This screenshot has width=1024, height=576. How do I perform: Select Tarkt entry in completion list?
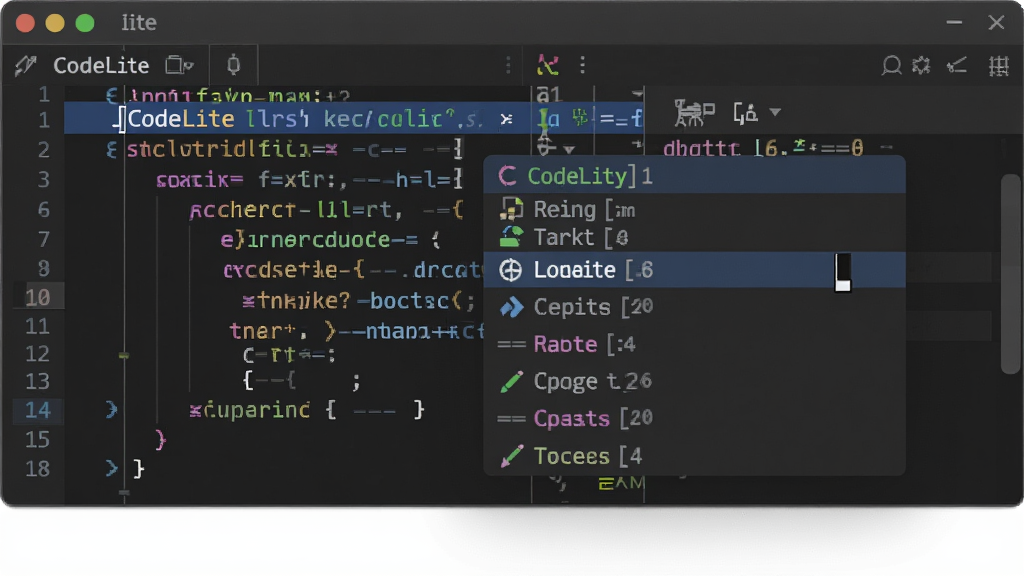point(694,238)
